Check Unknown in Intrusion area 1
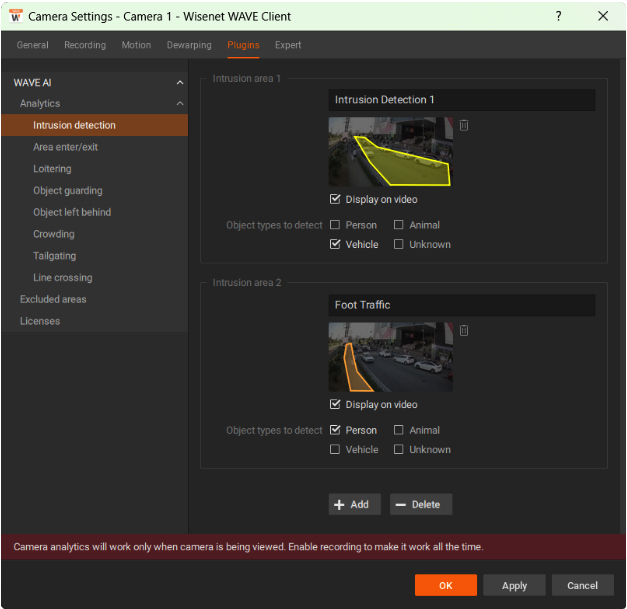Screen dimensions: 627x609 tap(398, 244)
